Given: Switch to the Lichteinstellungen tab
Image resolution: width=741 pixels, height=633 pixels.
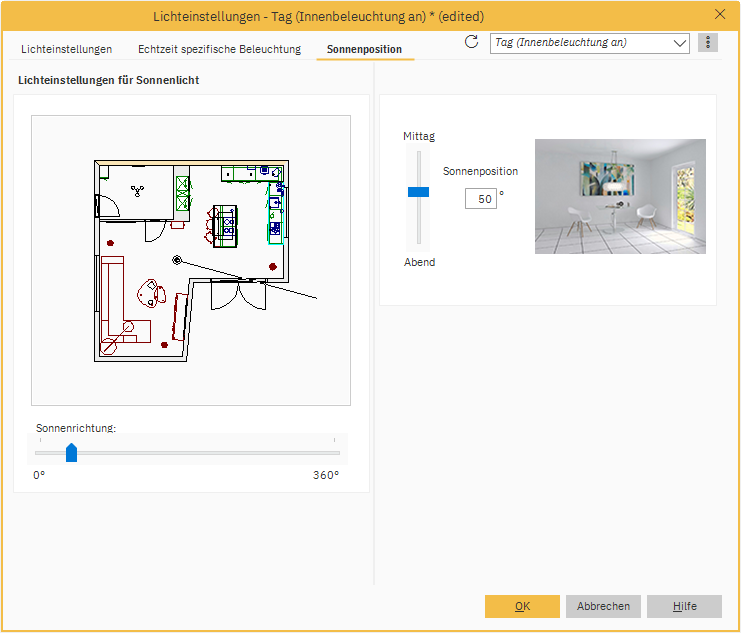Looking at the screenshot, I should [x=66, y=49].
